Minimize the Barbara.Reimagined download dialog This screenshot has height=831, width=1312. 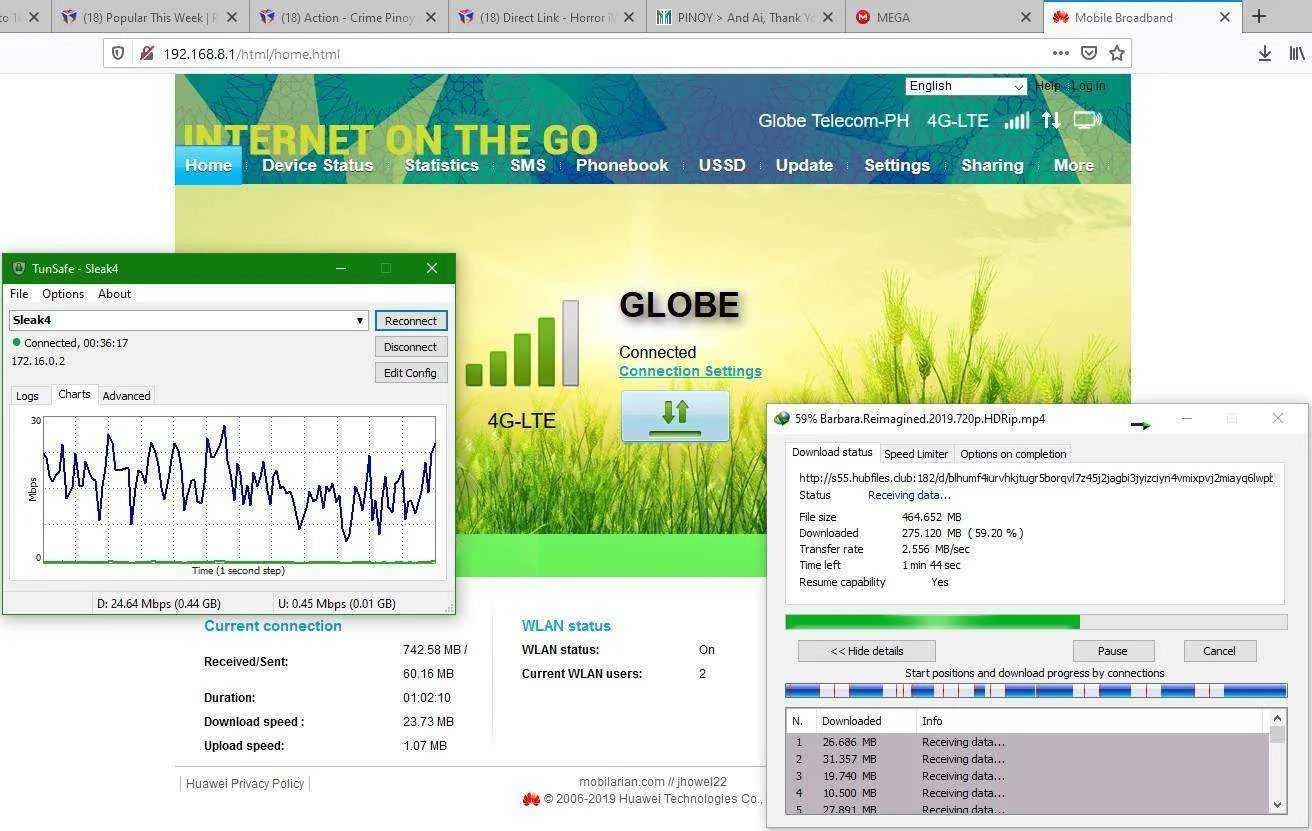(1187, 418)
